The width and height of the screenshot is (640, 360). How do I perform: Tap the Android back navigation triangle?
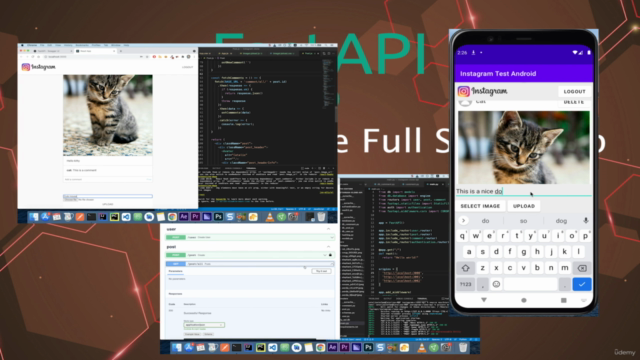tap(484, 300)
